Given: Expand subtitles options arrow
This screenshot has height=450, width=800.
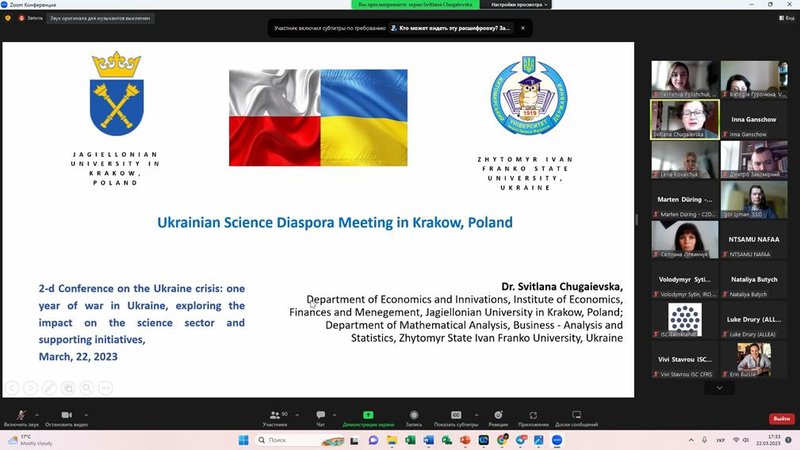Looking at the screenshot, I should (477, 415).
